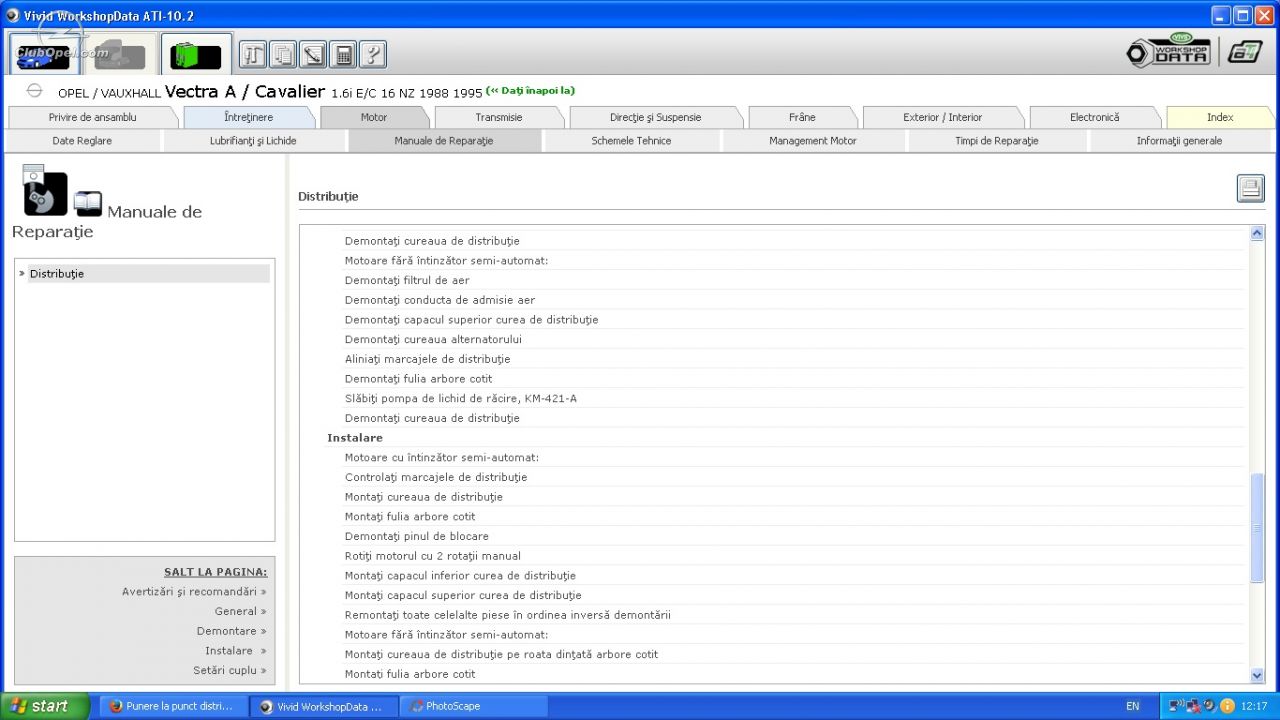
Task: Open the Lubrifianți și Lichide sub-tab
Action: click(253, 141)
